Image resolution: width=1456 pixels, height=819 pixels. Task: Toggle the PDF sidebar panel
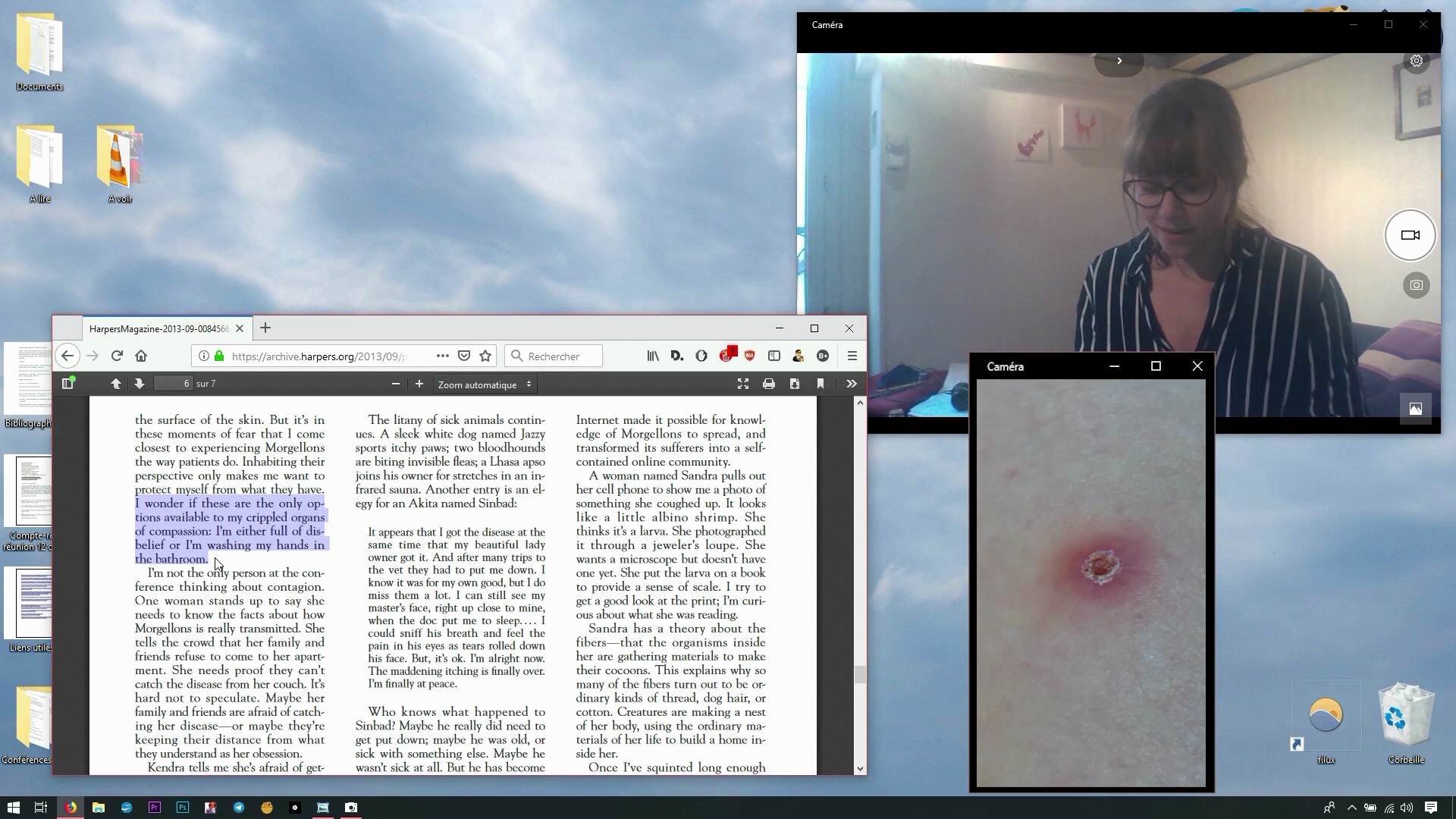coord(67,384)
